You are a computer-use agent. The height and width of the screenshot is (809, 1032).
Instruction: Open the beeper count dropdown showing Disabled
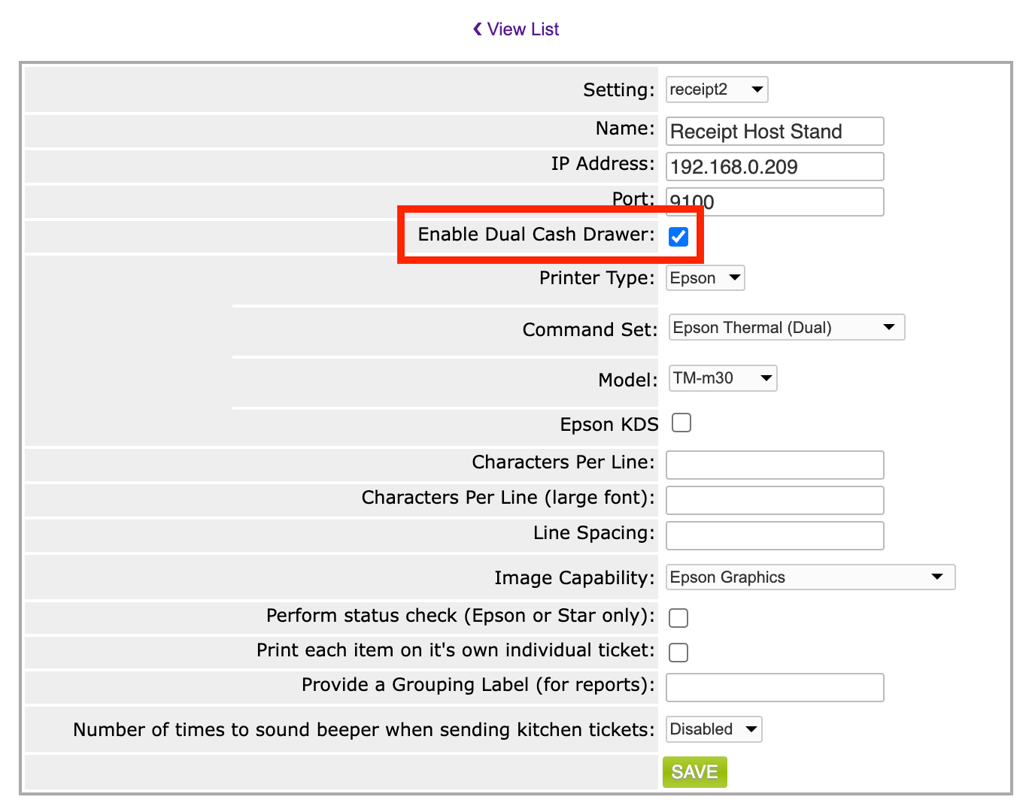pos(713,729)
